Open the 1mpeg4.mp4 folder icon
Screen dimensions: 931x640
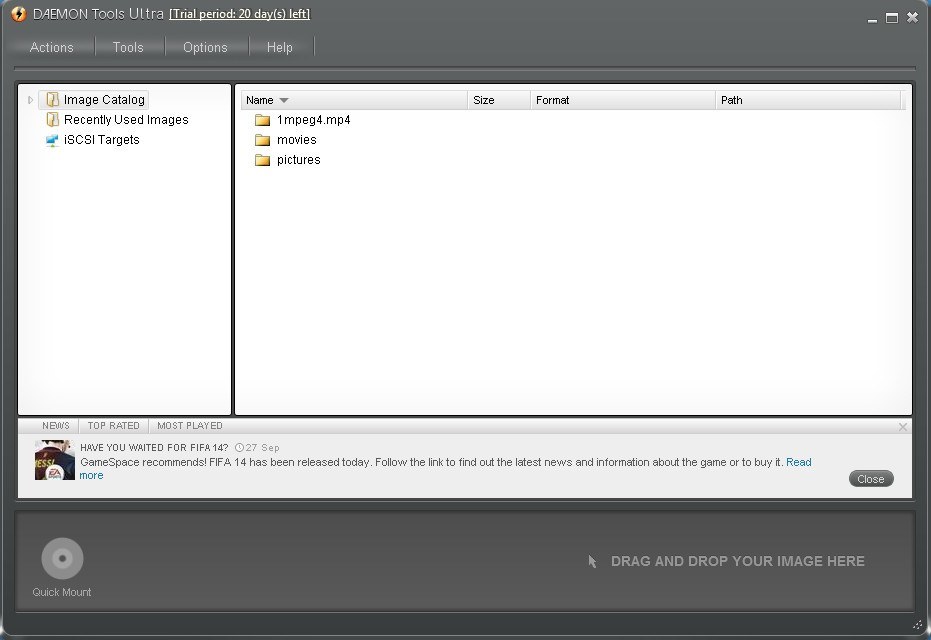point(262,119)
